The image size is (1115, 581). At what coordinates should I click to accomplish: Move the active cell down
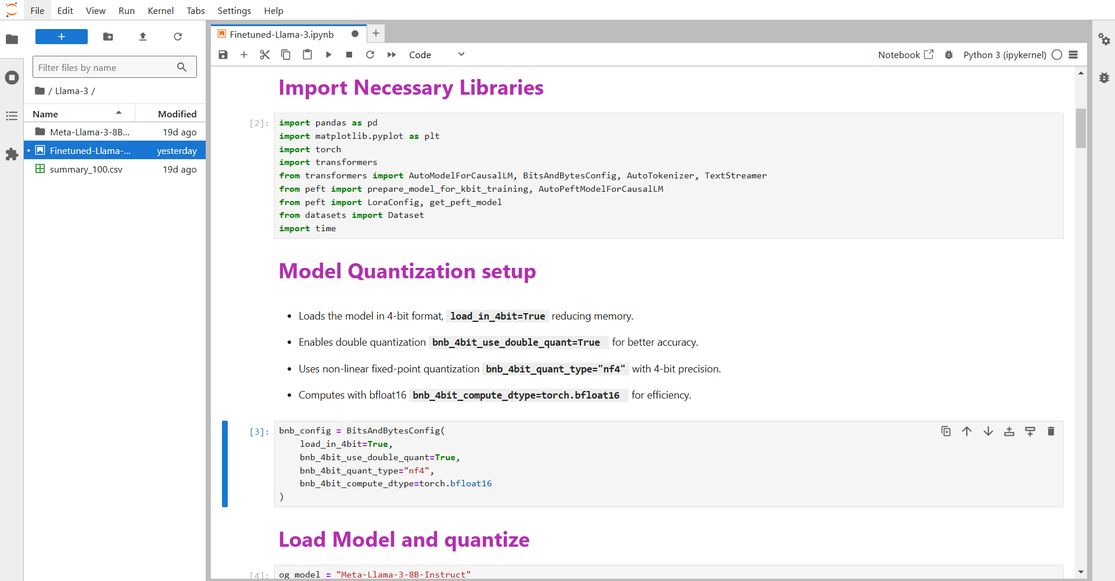click(x=988, y=431)
